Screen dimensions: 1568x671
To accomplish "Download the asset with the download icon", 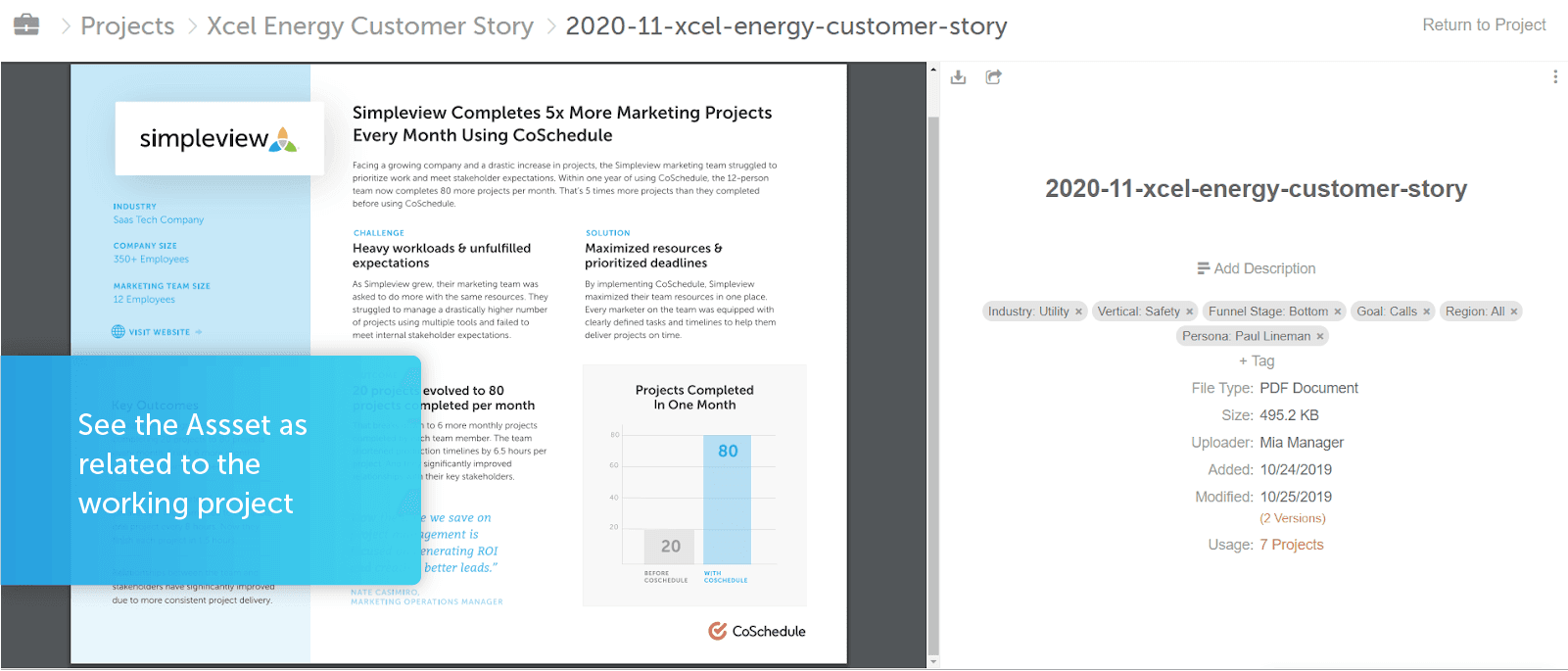I will pos(959,77).
